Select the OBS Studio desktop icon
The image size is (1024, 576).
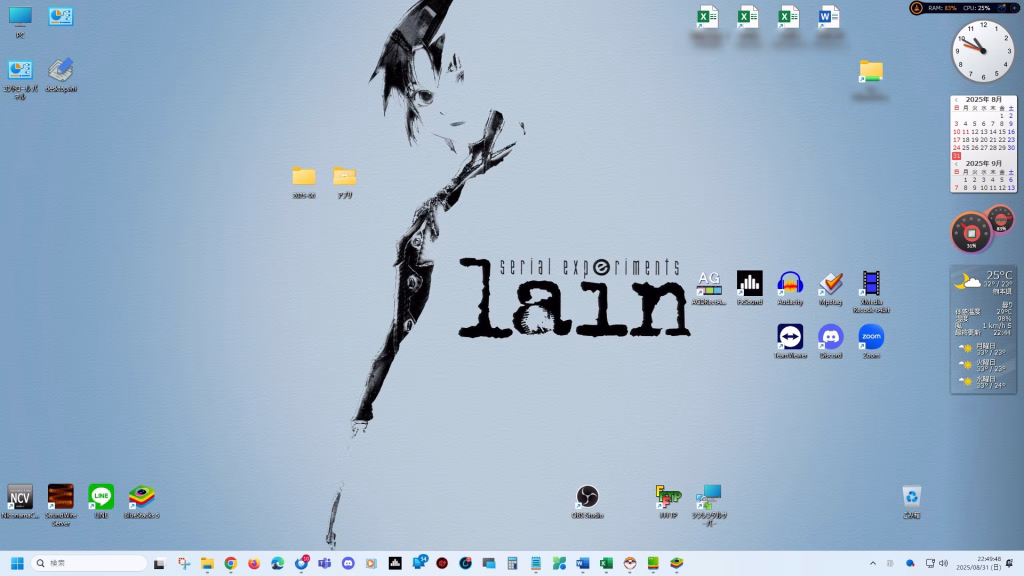587,501
